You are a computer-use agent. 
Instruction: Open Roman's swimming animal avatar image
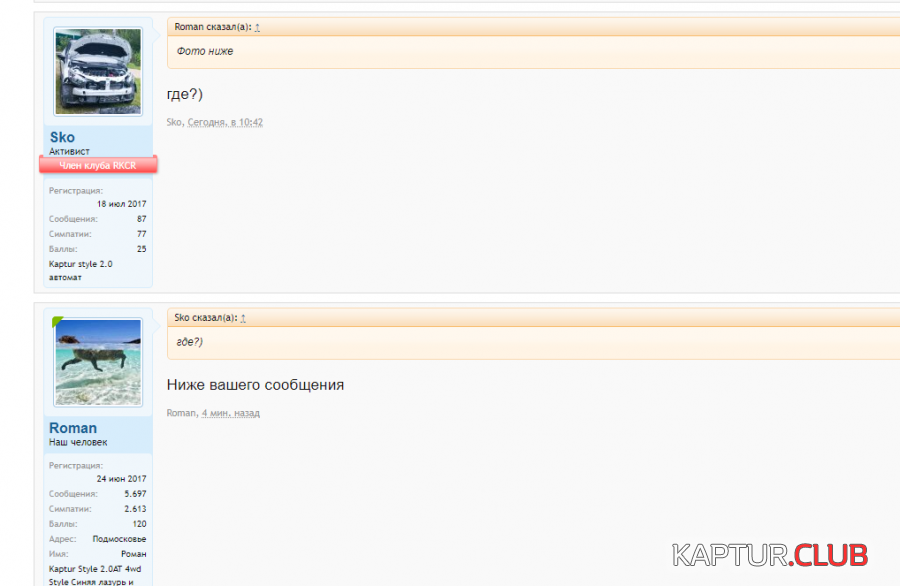[98, 362]
